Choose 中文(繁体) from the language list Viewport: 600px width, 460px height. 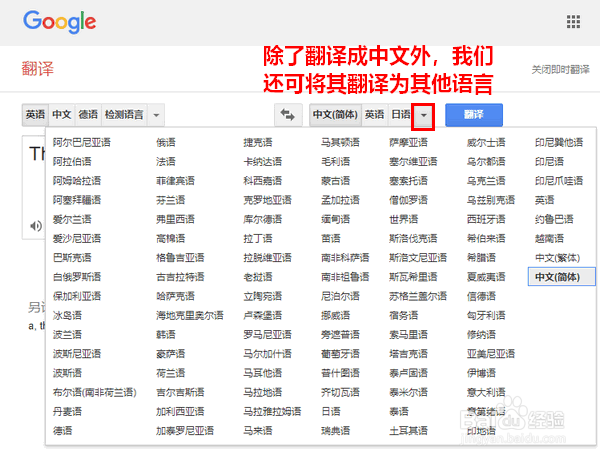point(558,258)
